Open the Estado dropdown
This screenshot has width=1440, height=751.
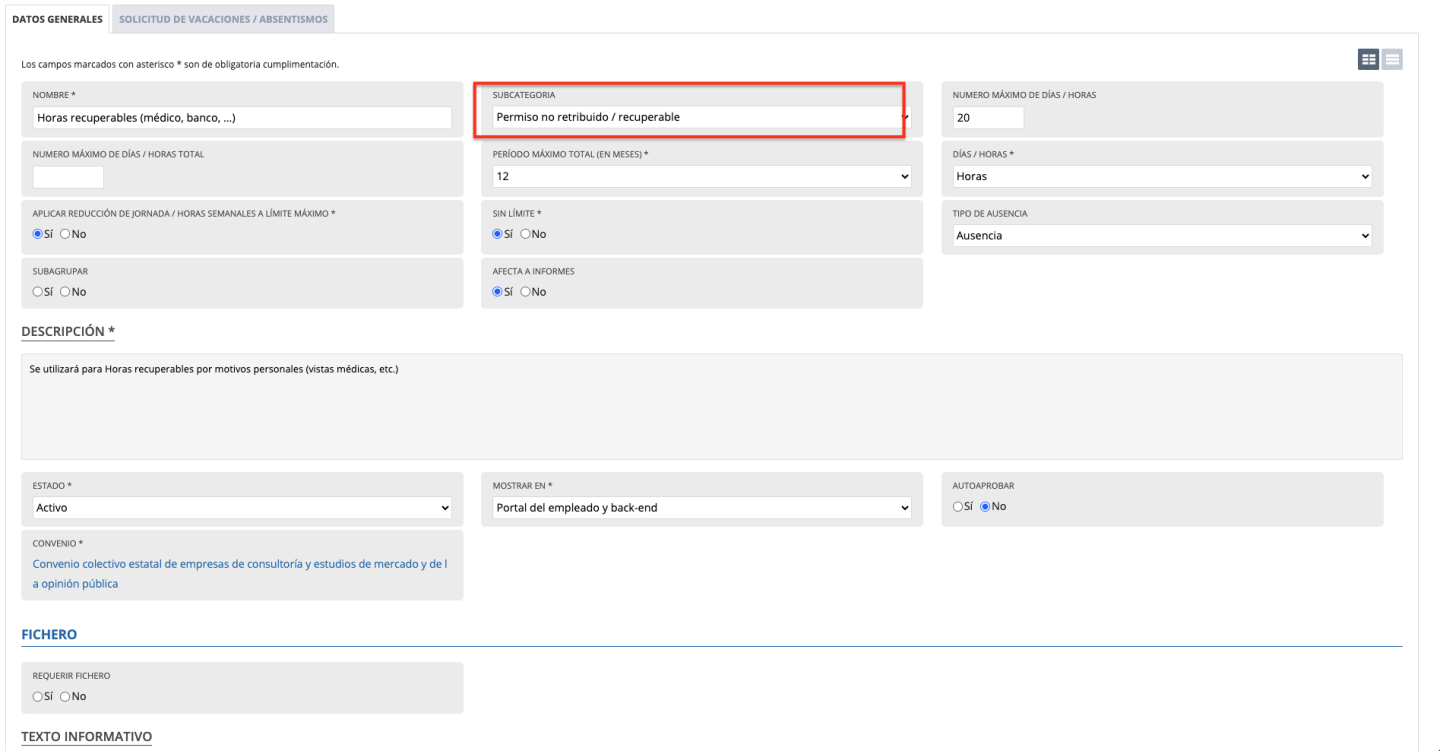pyautogui.click(x=242, y=508)
